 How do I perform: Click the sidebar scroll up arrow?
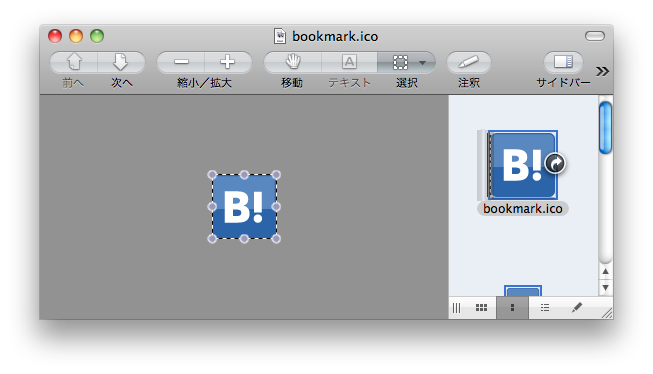point(606,272)
